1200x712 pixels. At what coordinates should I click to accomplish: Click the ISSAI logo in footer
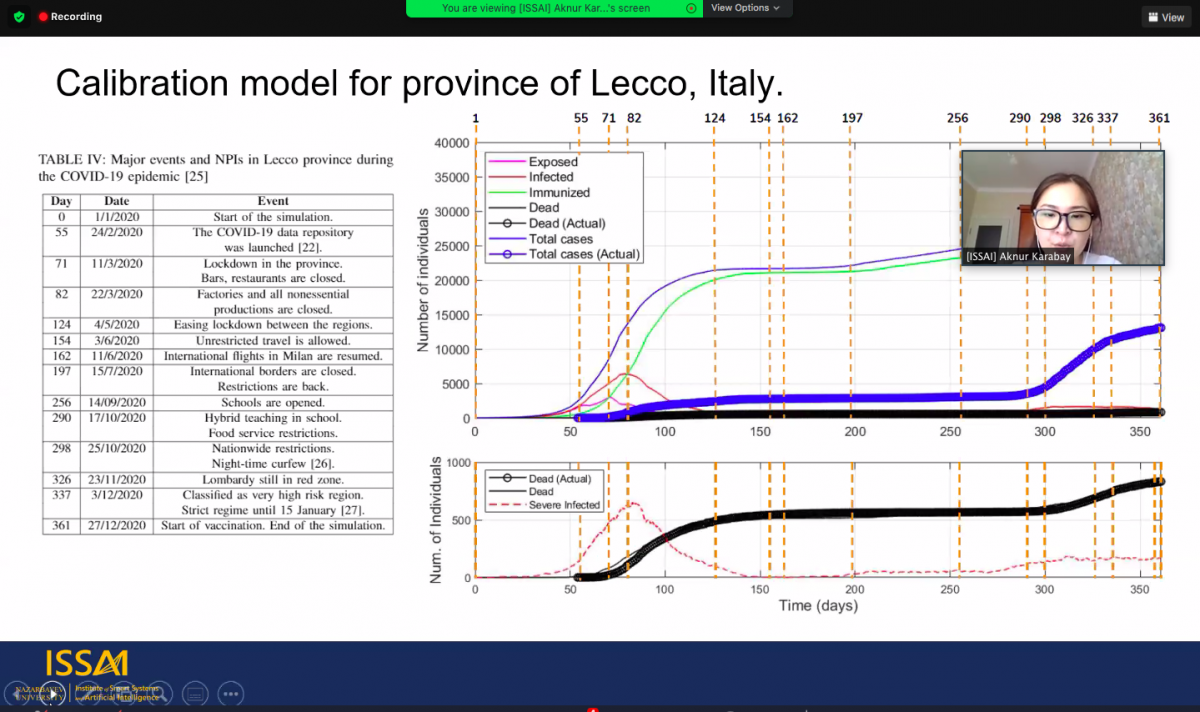point(86,665)
